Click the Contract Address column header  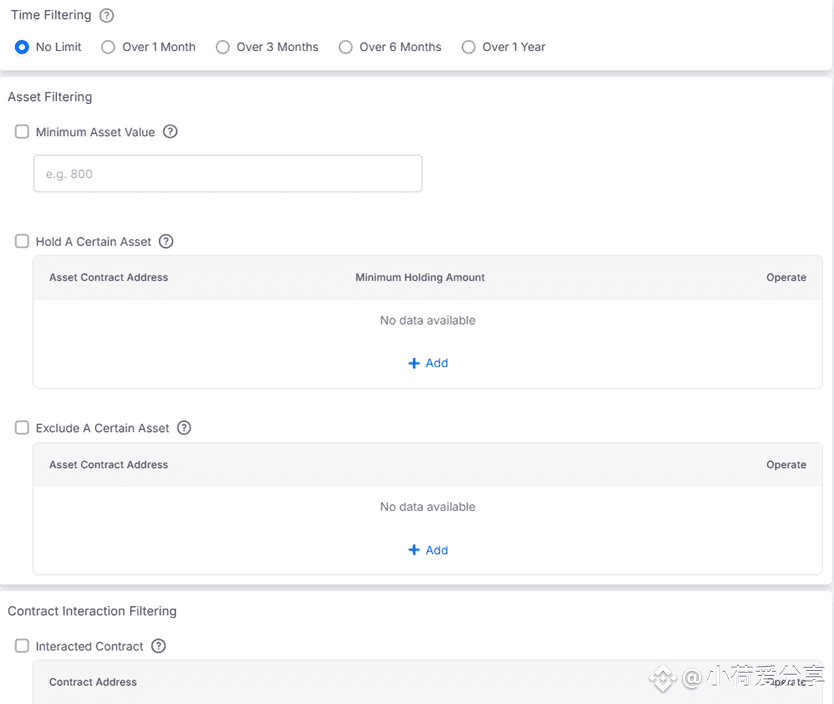93,682
